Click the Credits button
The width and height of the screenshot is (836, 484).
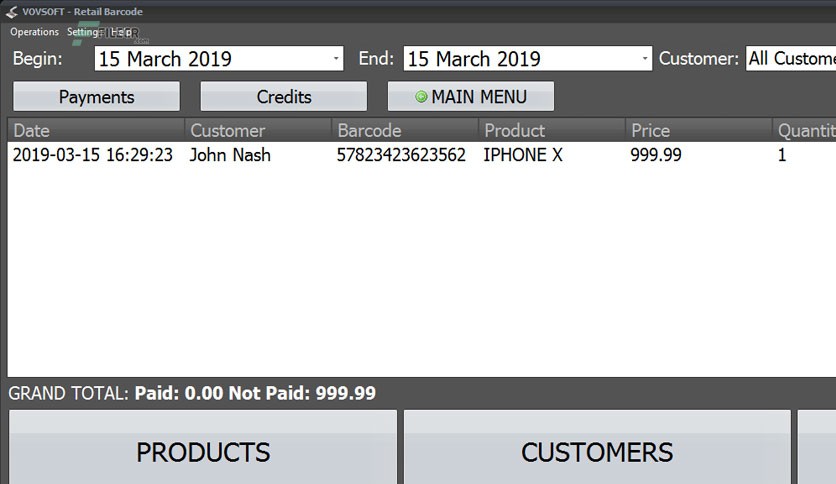pyautogui.click(x=284, y=96)
